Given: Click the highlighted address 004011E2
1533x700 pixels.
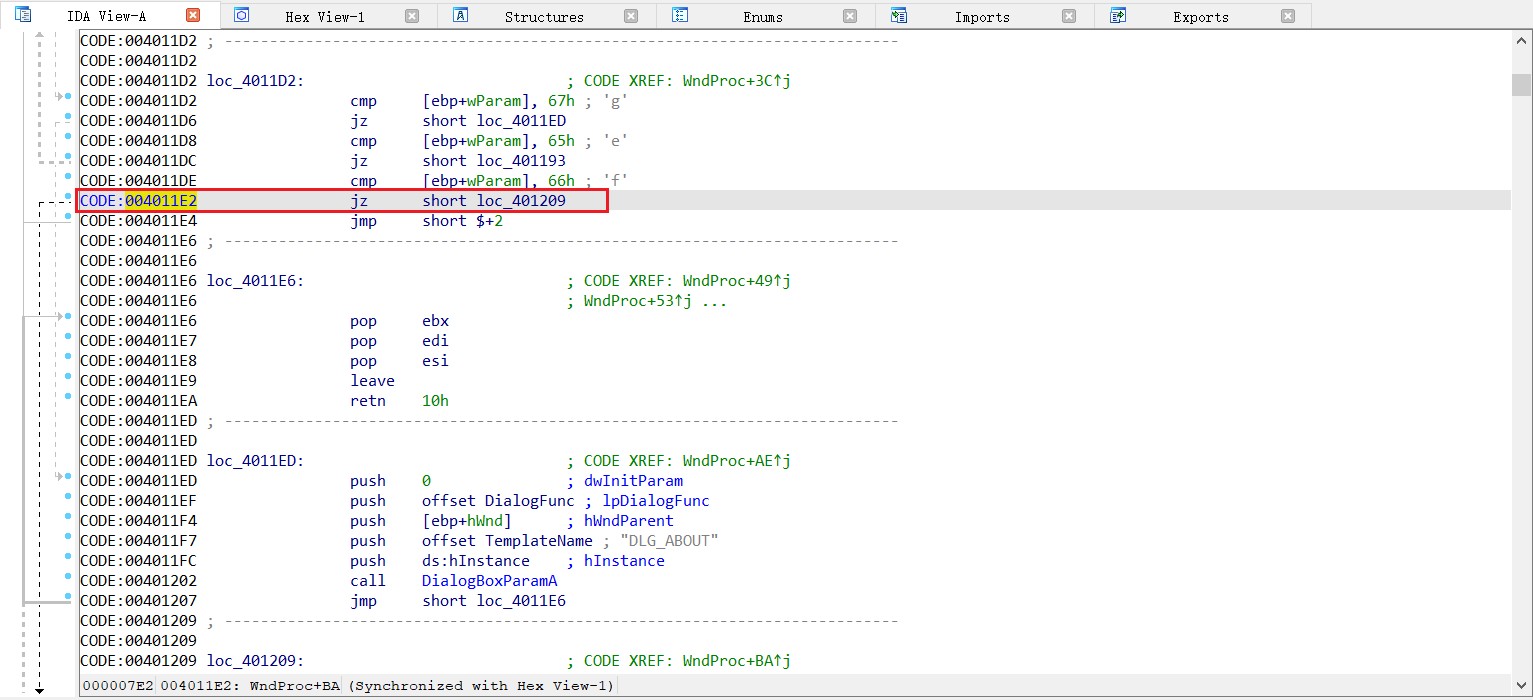Looking at the screenshot, I should coord(161,201).
